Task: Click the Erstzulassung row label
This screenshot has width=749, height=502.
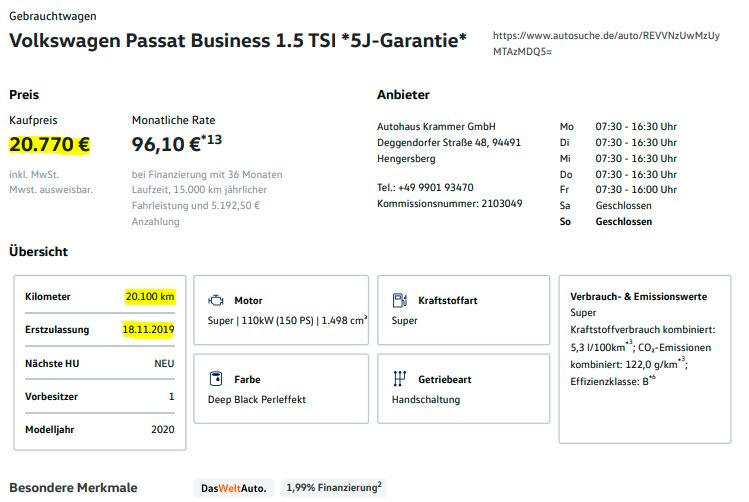Action: tap(57, 330)
